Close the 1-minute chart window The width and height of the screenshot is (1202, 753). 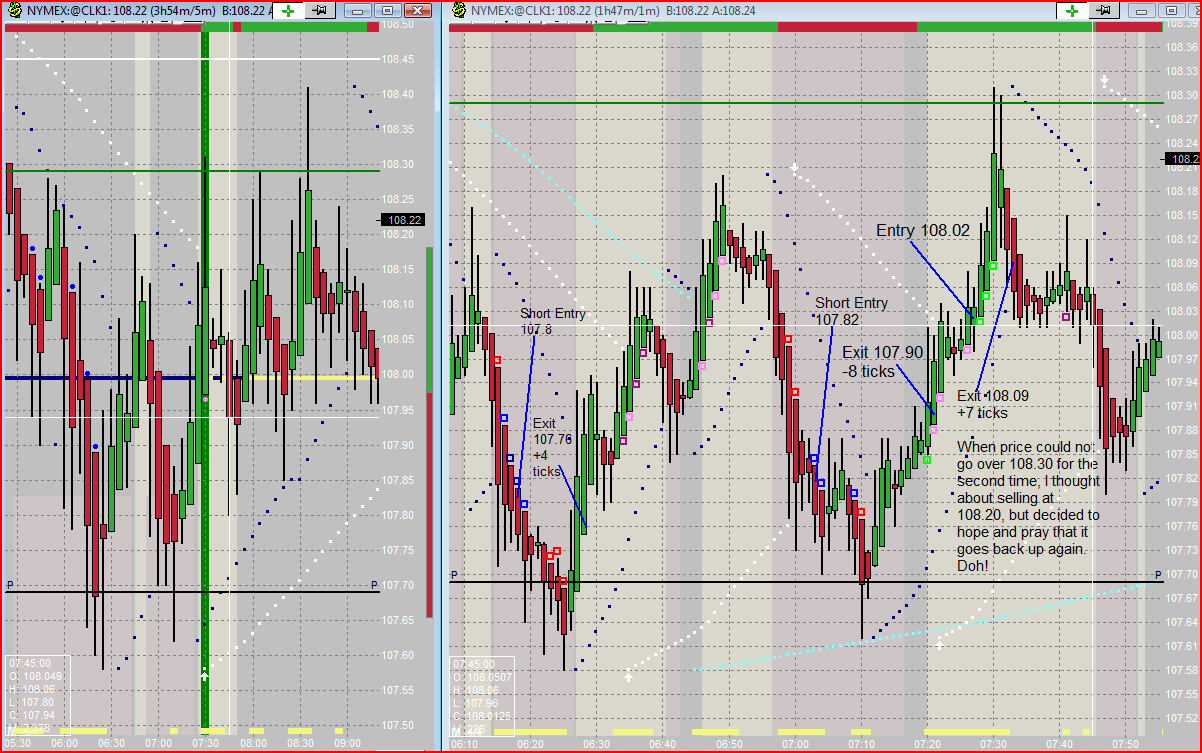click(1194, 11)
